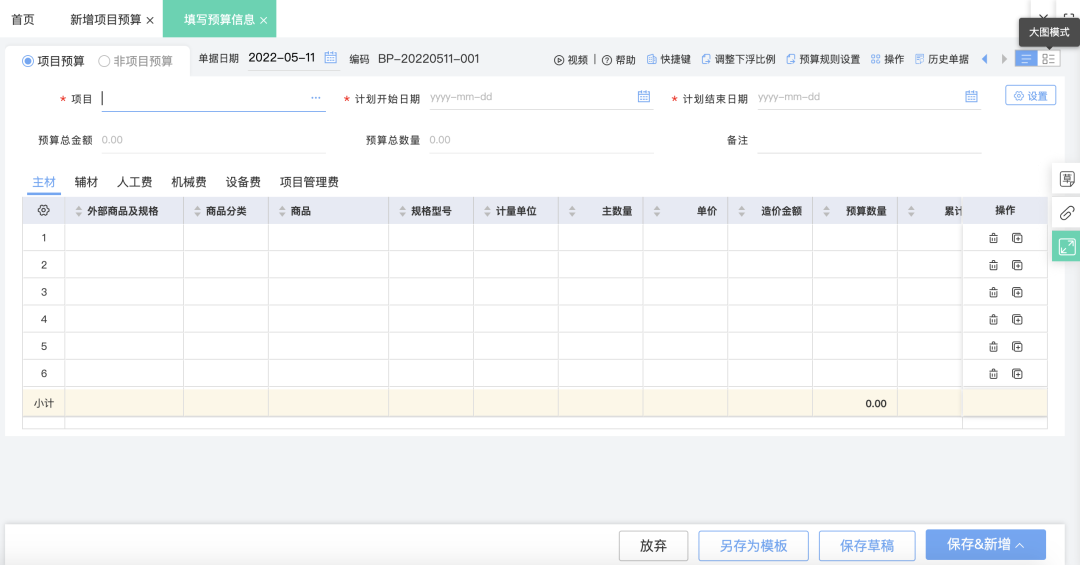1080x565 pixels.
Task: Sort by 规格型号 column arrows
Action: pos(403,211)
